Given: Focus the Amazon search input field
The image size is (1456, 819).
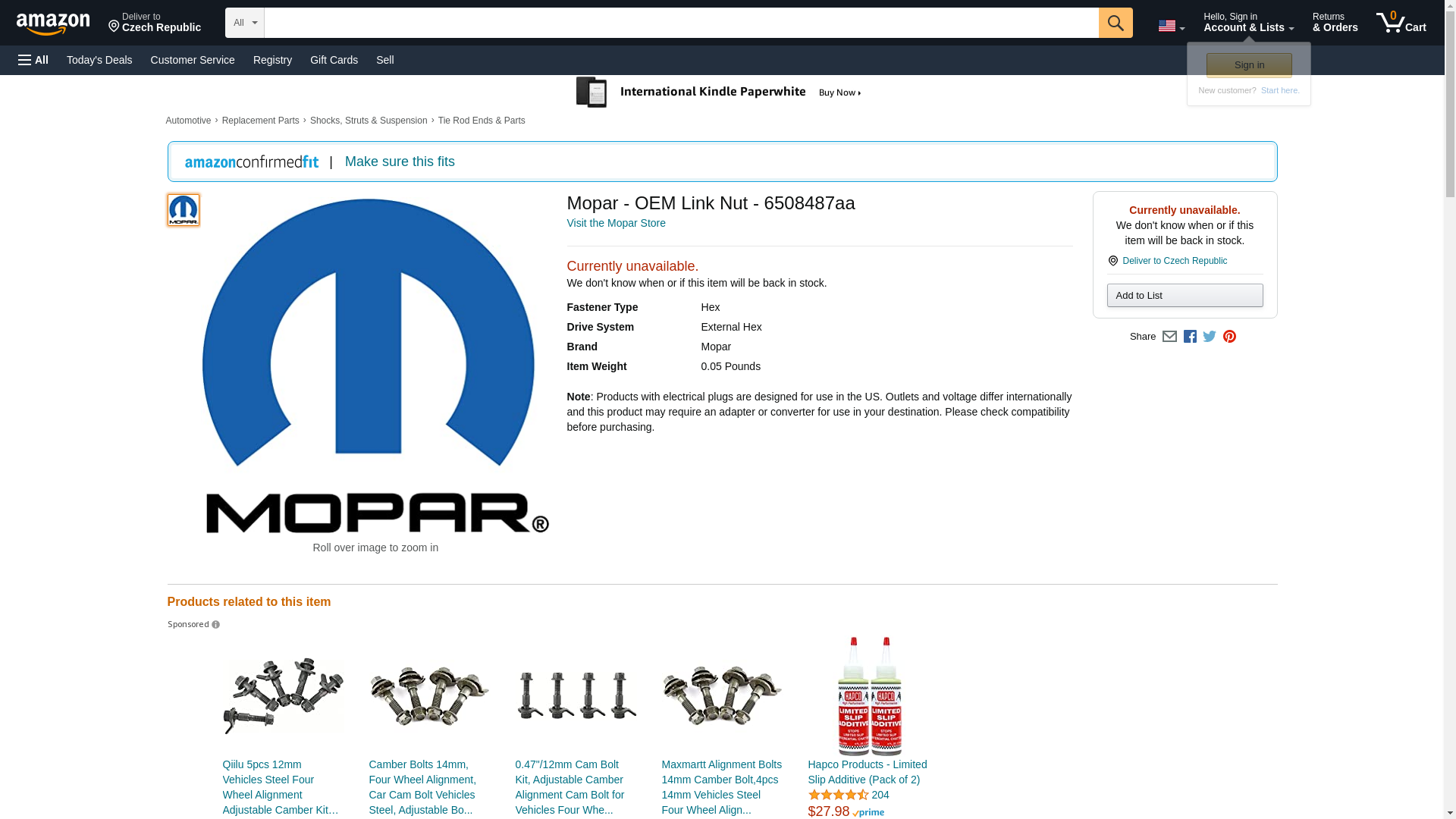Looking at the screenshot, I should (x=681, y=23).
